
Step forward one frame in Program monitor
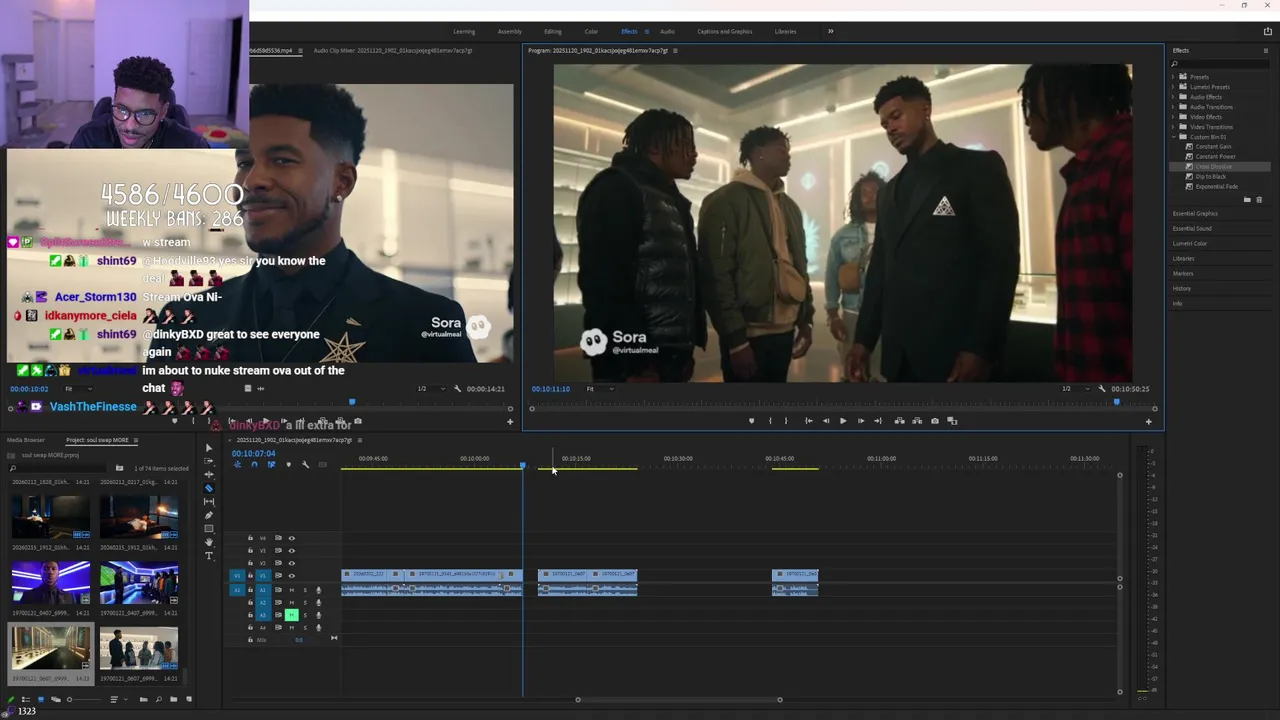tap(861, 421)
